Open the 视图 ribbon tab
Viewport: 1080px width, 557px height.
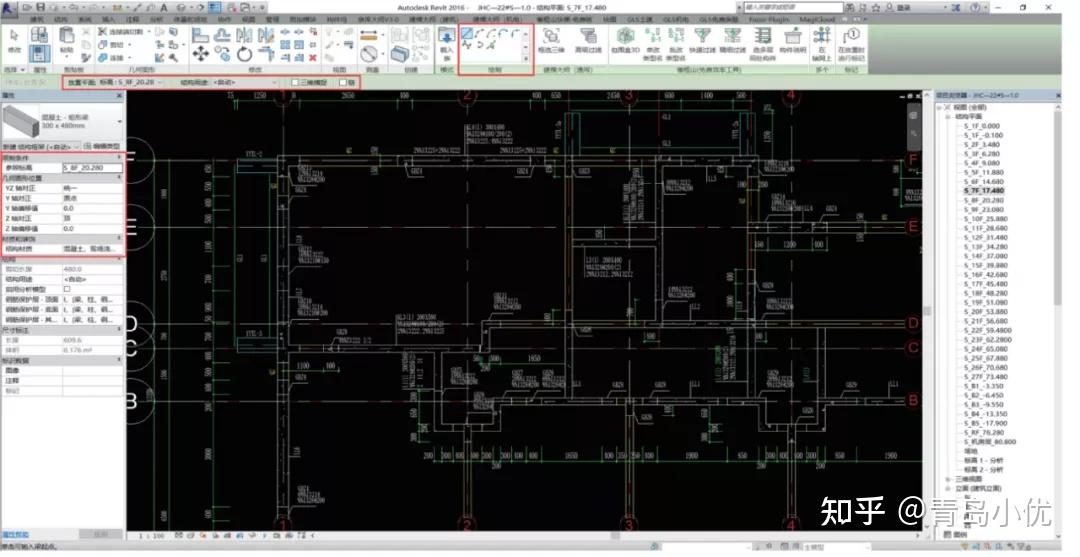[249, 19]
